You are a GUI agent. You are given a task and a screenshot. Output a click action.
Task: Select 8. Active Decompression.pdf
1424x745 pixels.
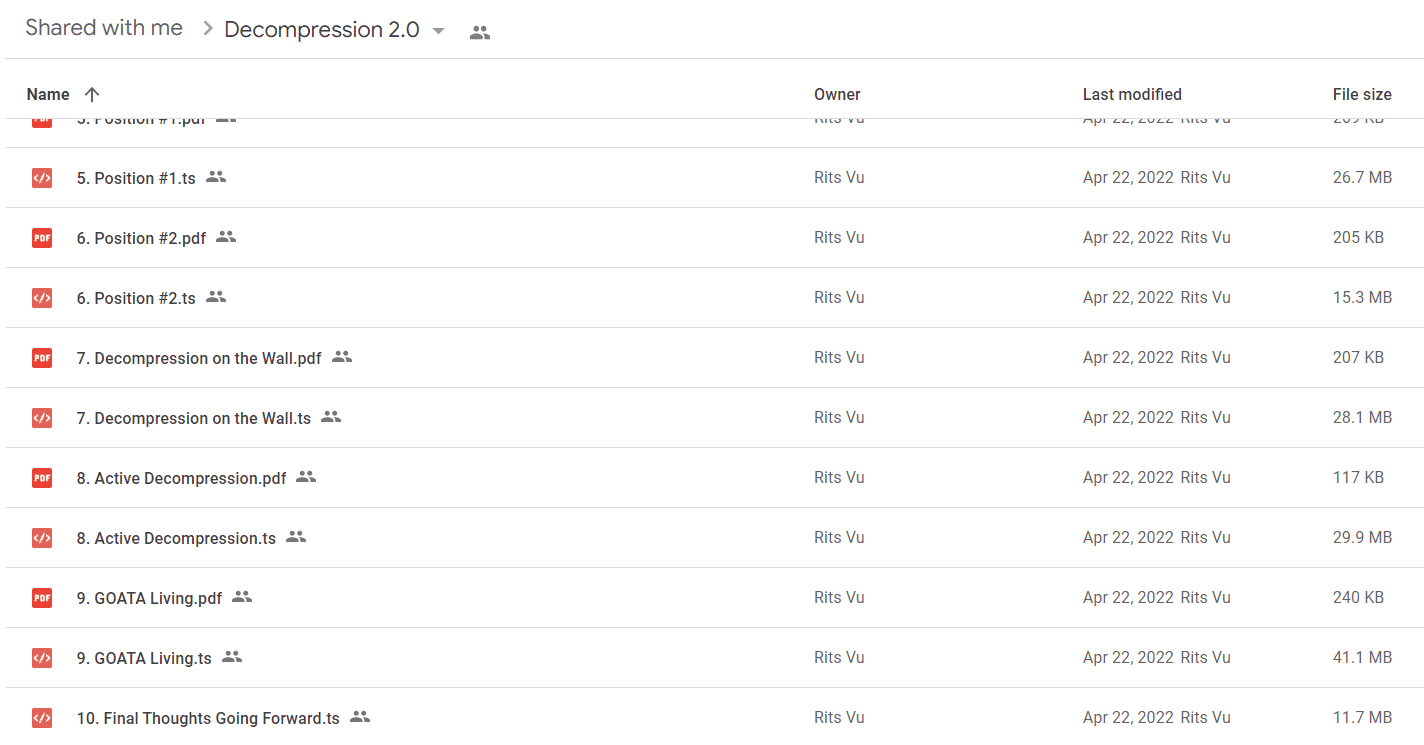[181, 478]
